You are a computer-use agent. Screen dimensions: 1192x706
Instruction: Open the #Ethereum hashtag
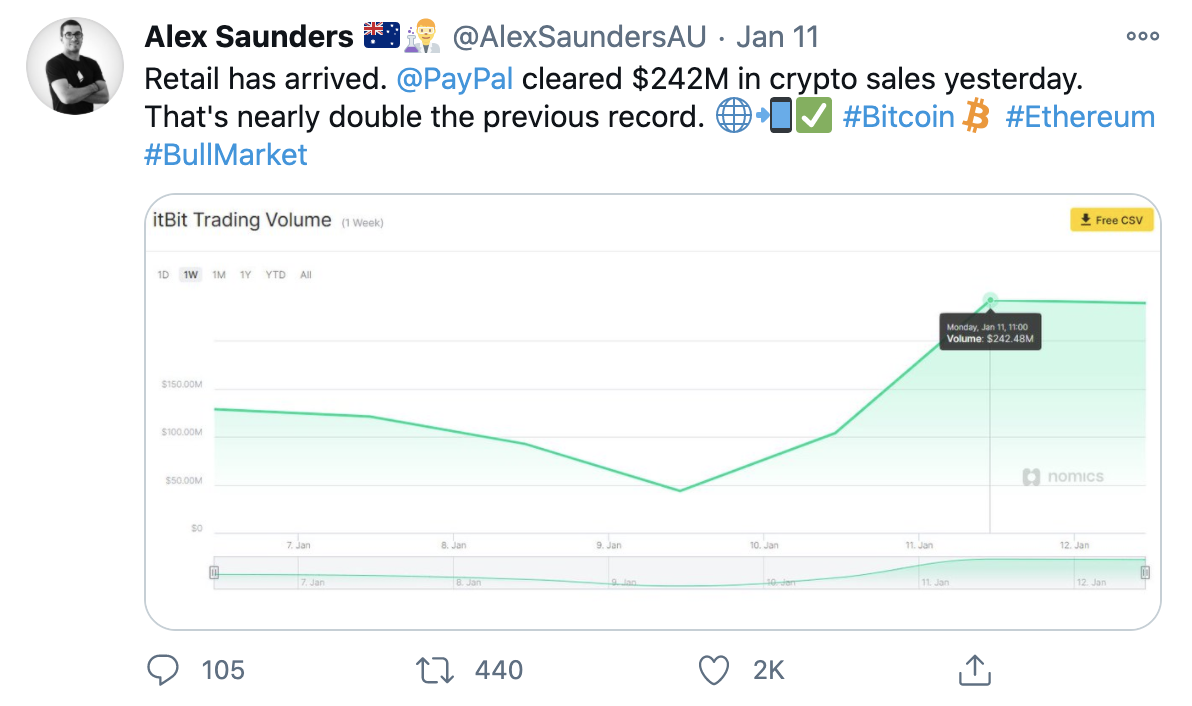click(1080, 117)
